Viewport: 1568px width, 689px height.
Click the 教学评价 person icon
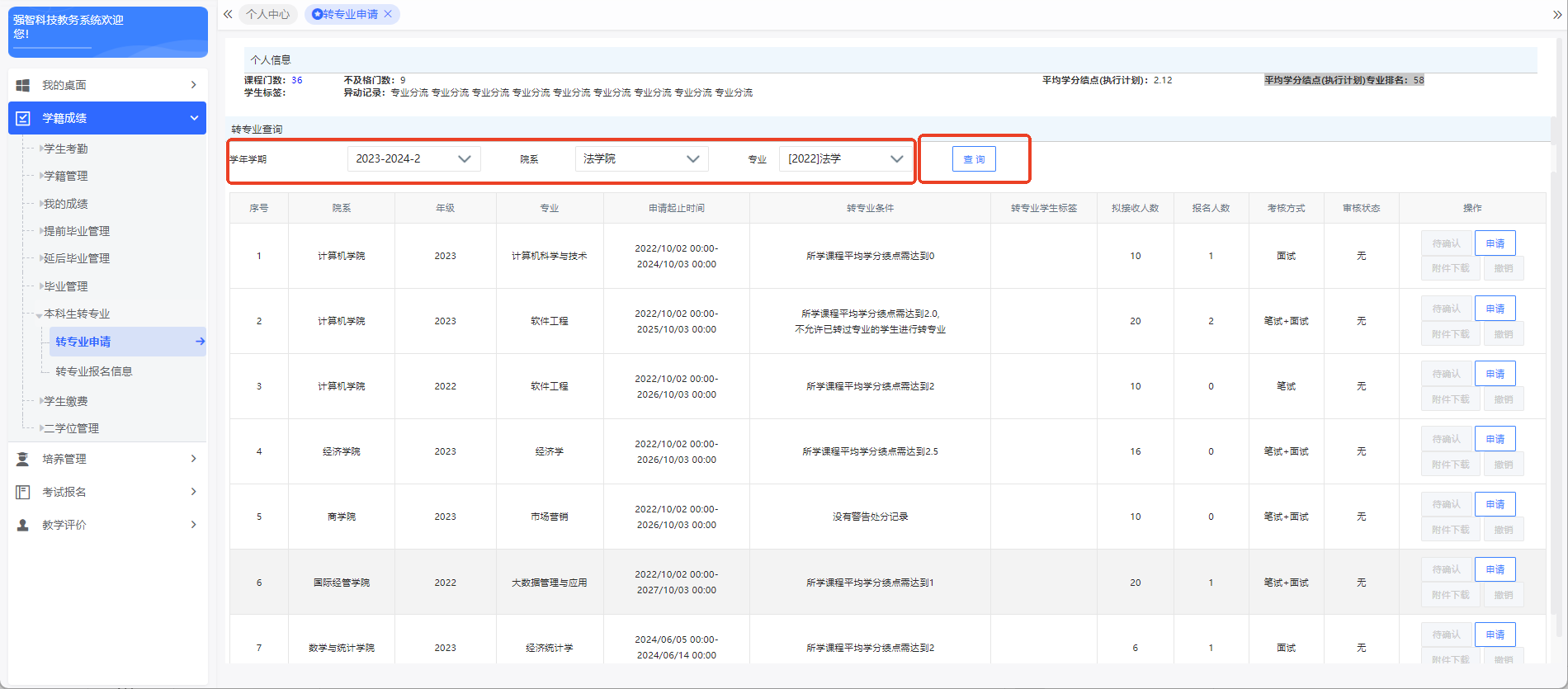coord(23,525)
